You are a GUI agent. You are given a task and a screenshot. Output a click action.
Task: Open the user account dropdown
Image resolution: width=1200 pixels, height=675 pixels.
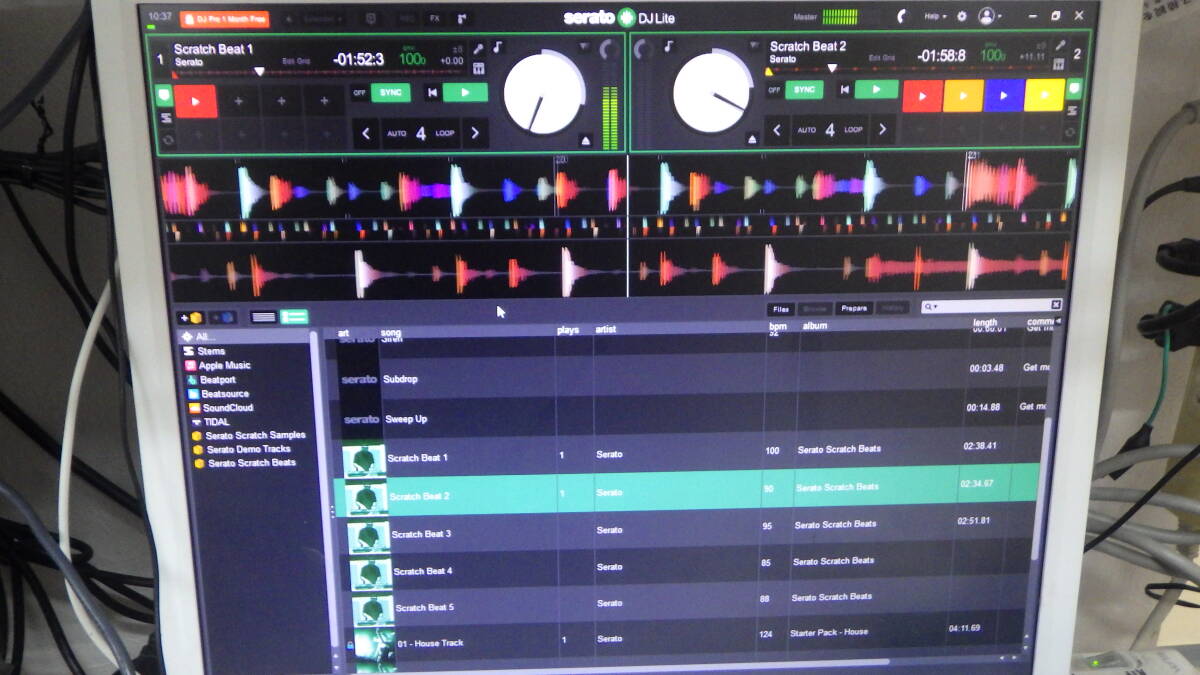tap(990, 16)
